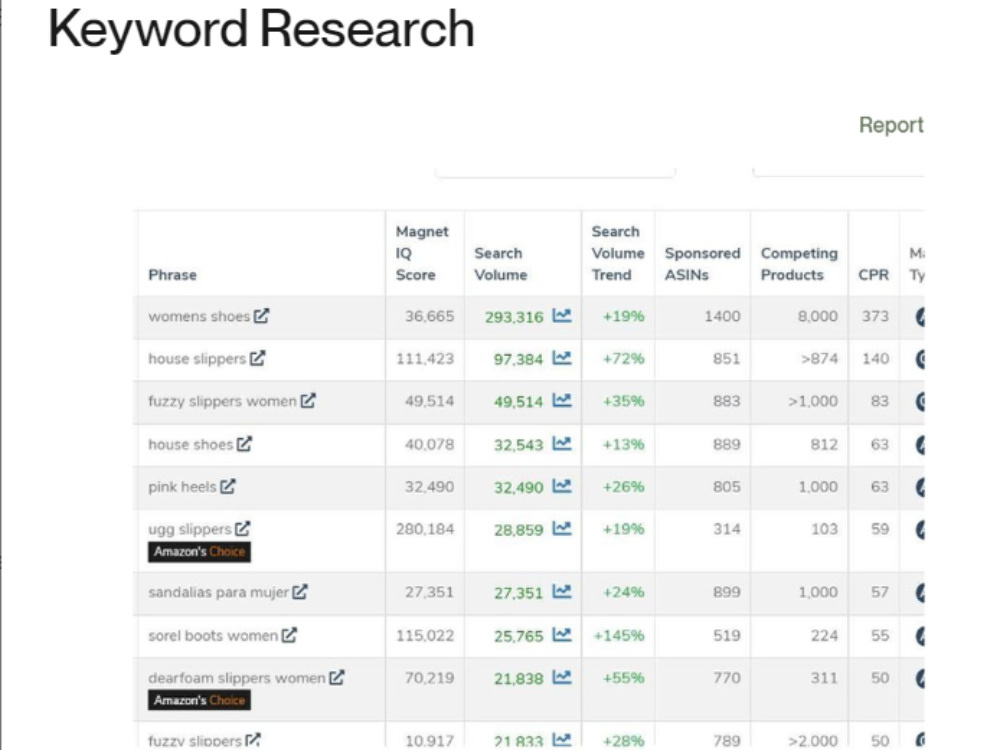
Task: Click the house shoes phrase
Action: tap(191, 445)
